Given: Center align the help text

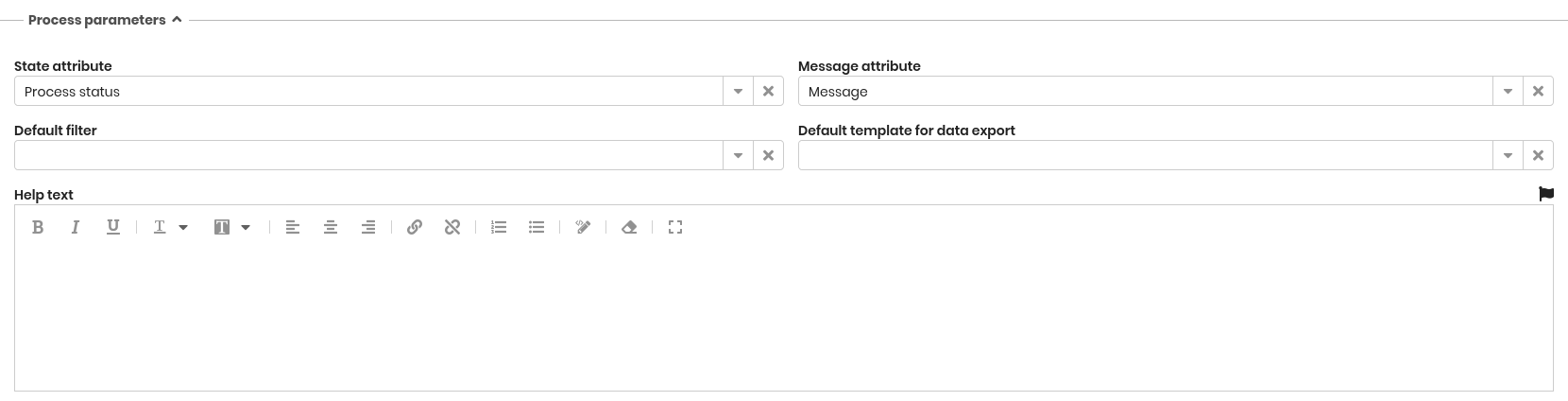Looking at the screenshot, I should [331, 227].
